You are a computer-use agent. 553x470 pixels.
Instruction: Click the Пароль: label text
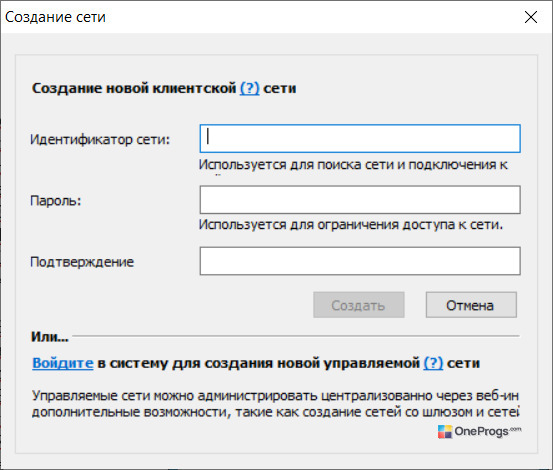pyautogui.click(x=56, y=201)
